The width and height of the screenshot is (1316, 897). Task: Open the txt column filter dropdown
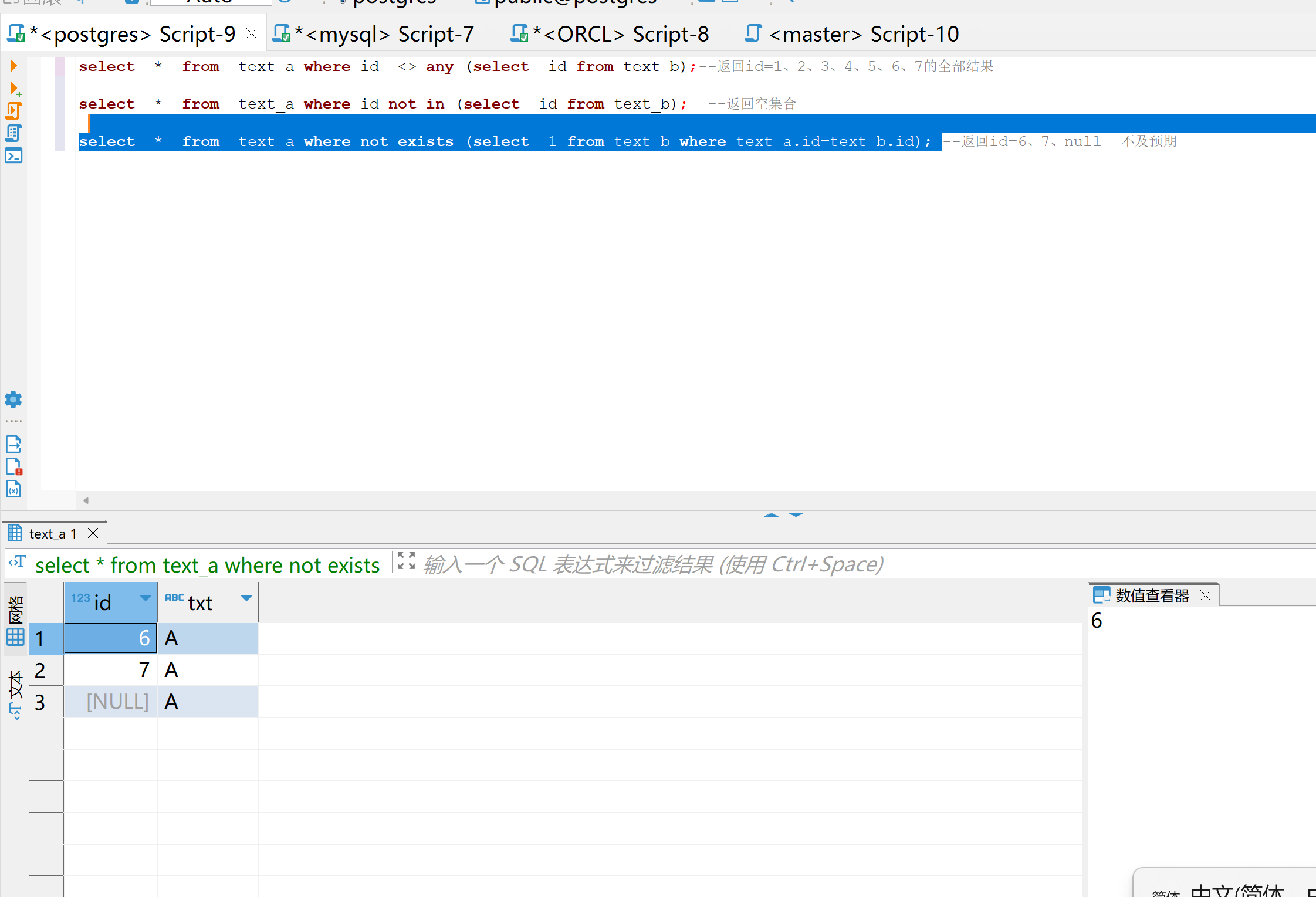pos(246,598)
